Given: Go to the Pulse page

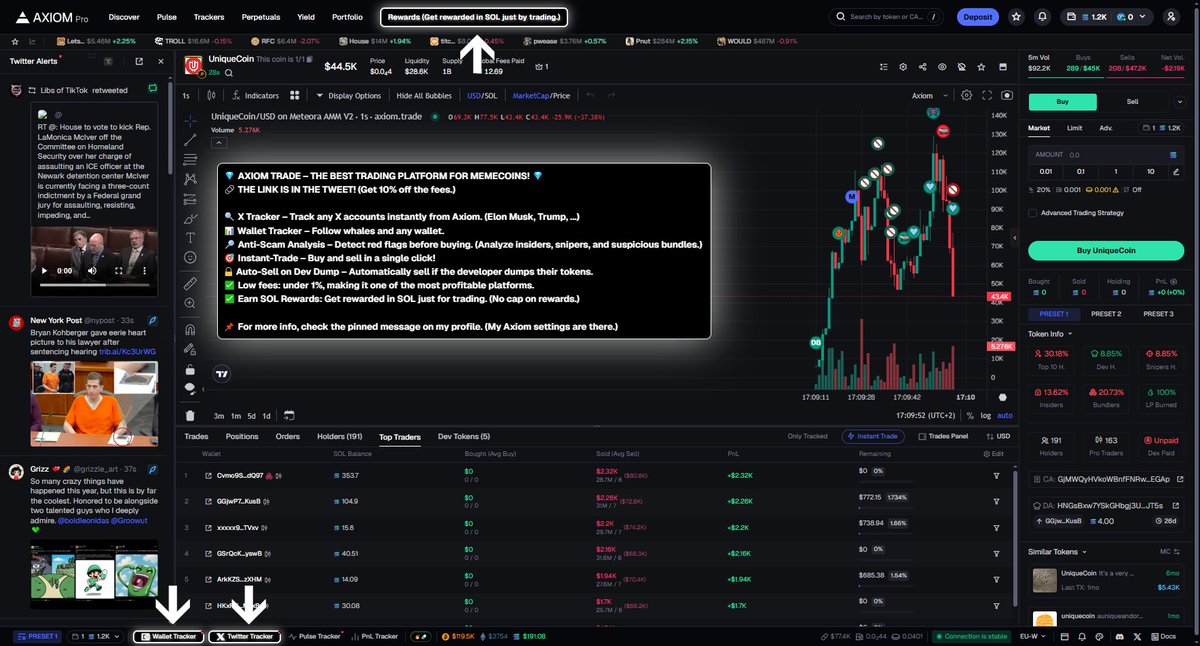Looking at the screenshot, I should click(x=167, y=17).
